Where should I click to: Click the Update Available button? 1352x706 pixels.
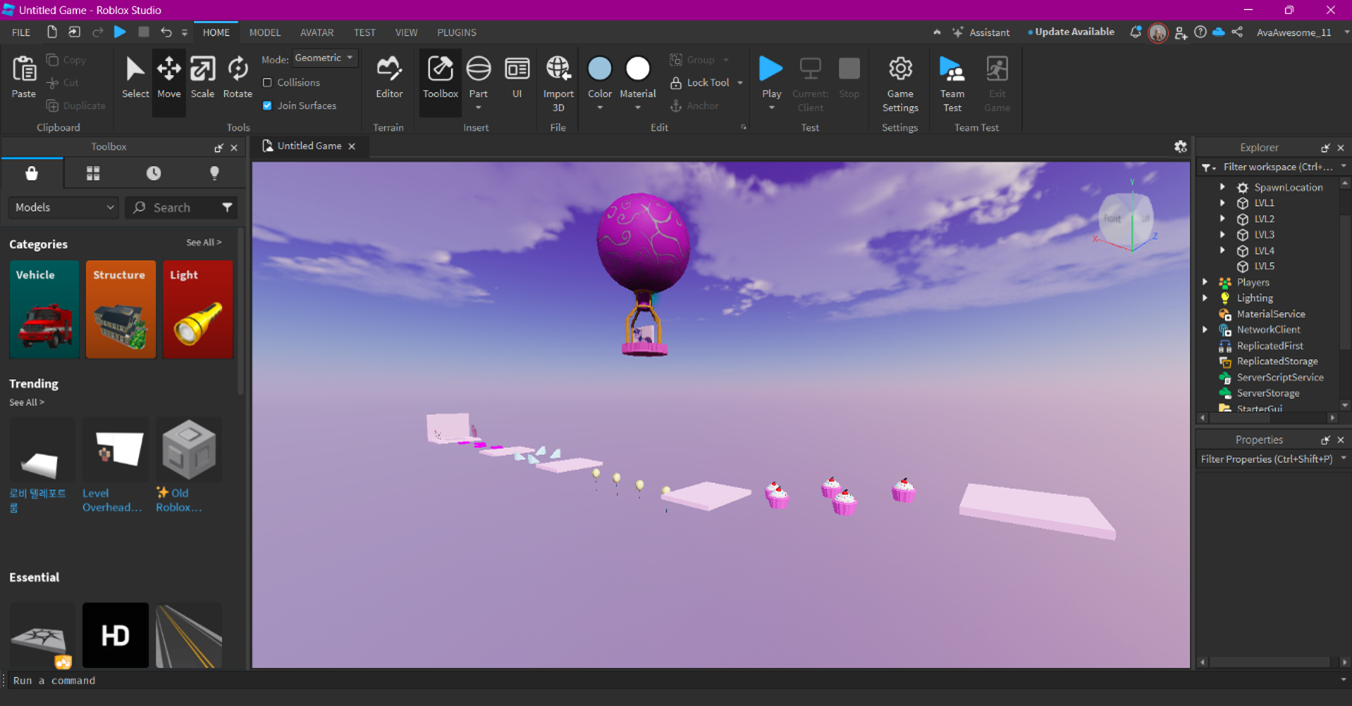(1070, 31)
